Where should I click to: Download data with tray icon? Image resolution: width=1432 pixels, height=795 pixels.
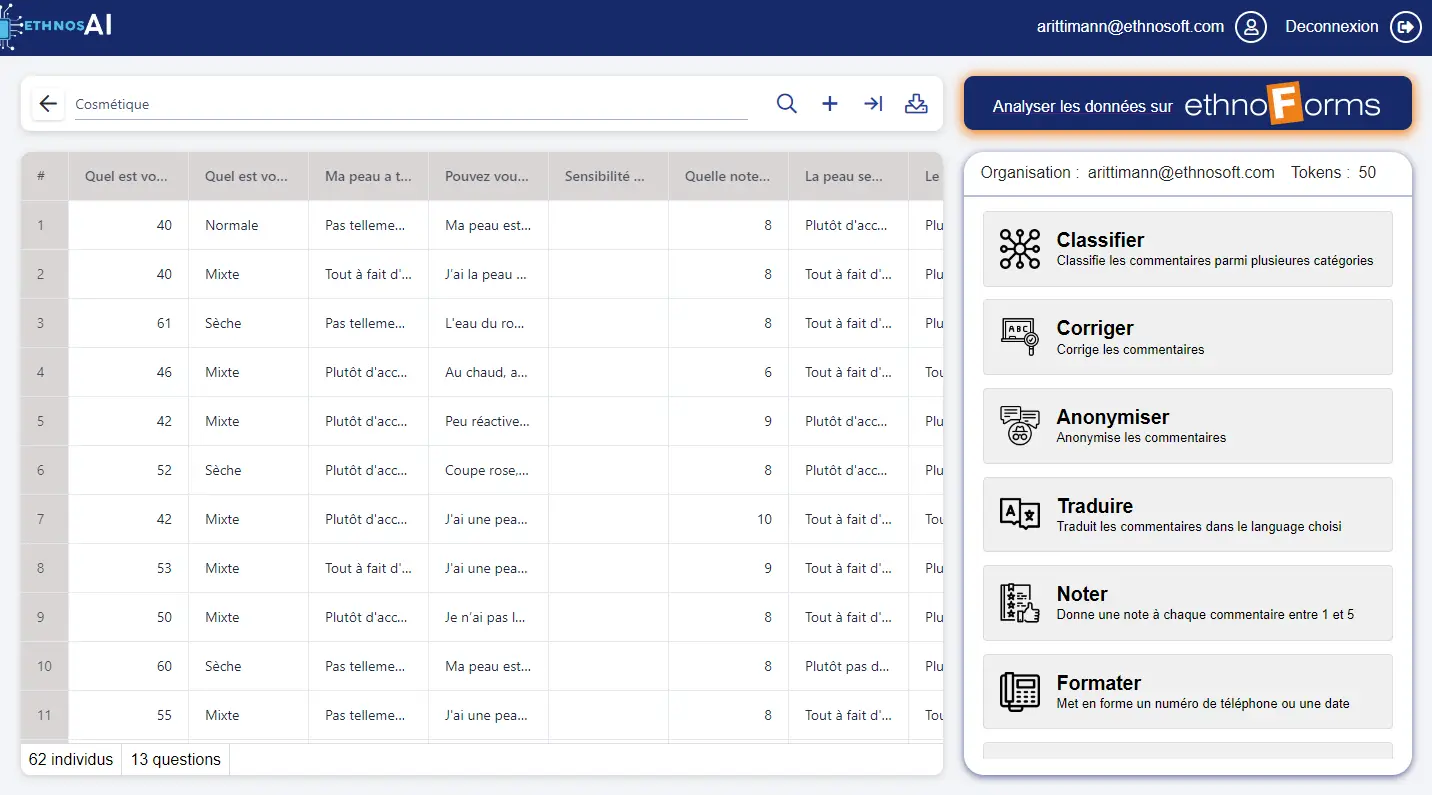(916, 104)
